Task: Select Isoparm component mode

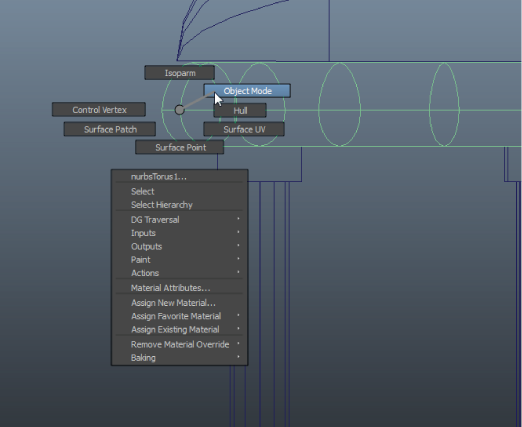Action: pyautogui.click(x=180, y=73)
